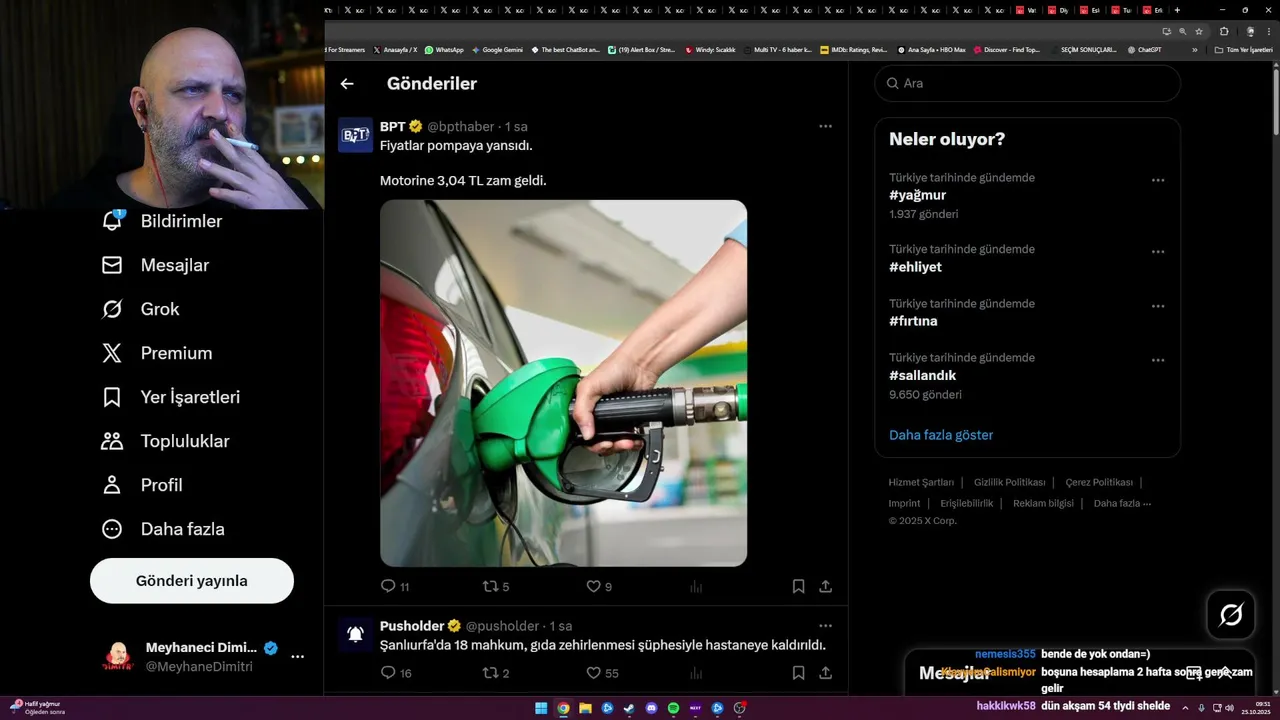Reply to the BPT post with 11 replies
The height and width of the screenshot is (720, 1280).
pyautogui.click(x=395, y=587)
